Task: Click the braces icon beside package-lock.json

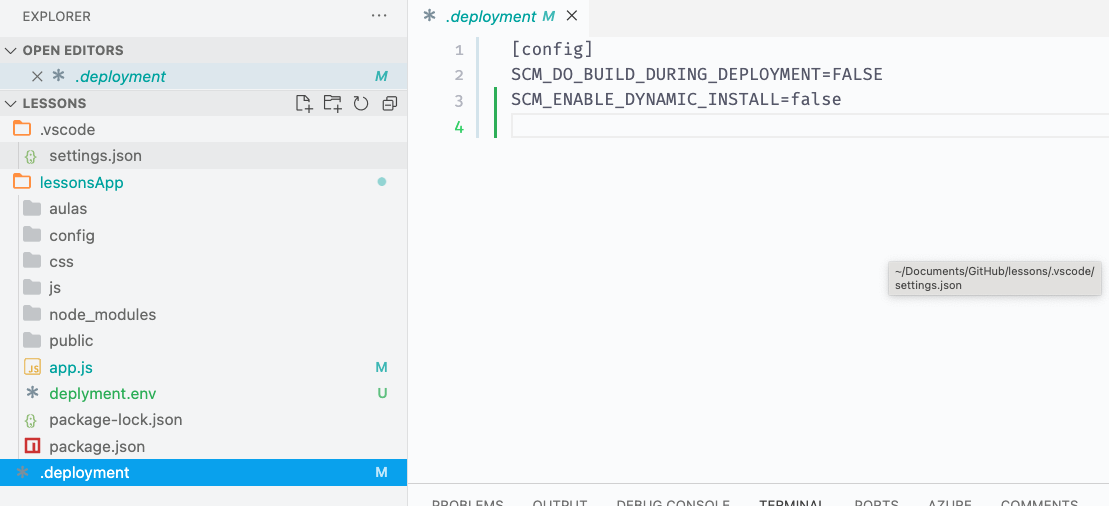Action: click(30, 420)
